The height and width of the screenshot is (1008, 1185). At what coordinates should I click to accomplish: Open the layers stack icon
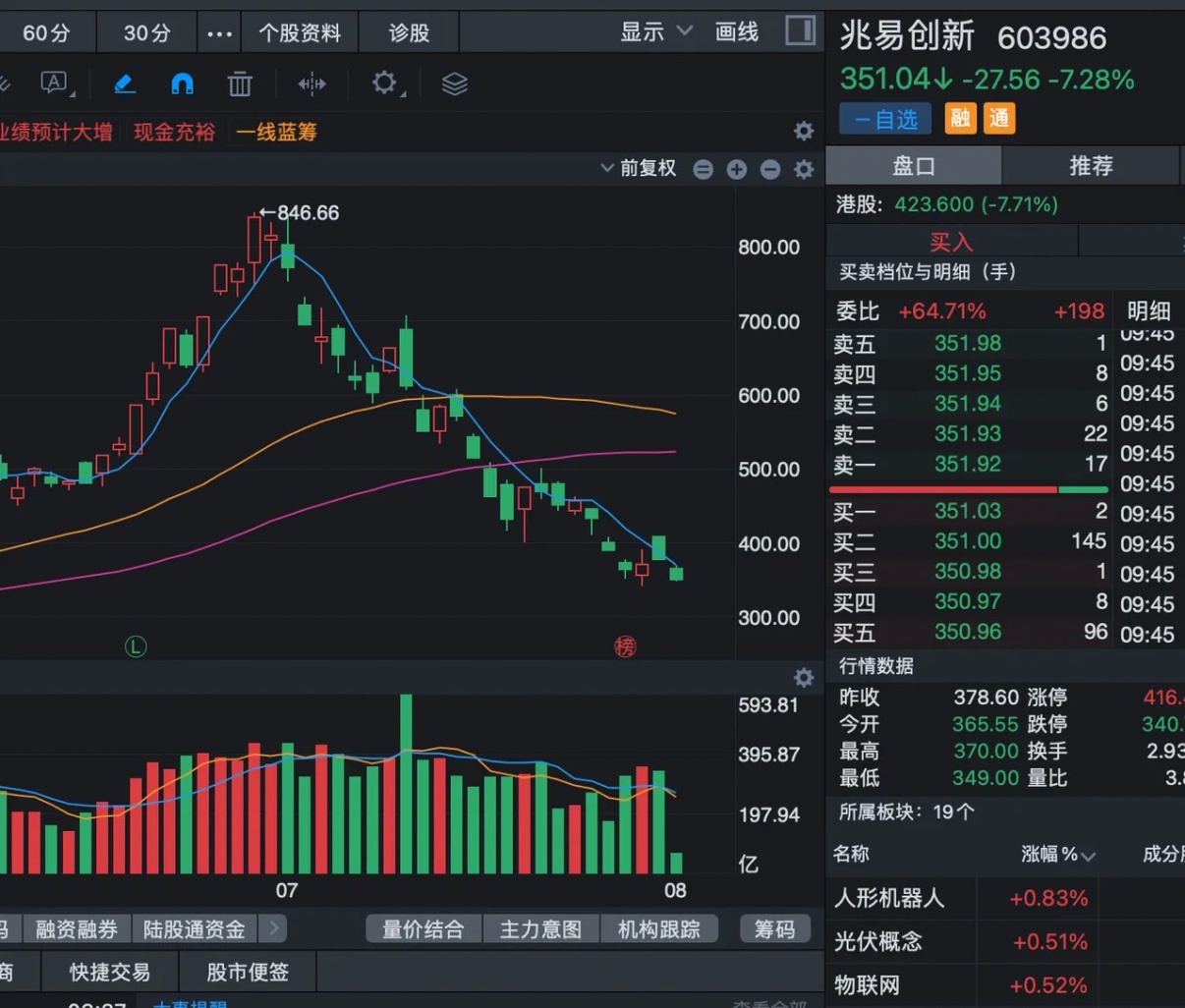click(454, 84)
